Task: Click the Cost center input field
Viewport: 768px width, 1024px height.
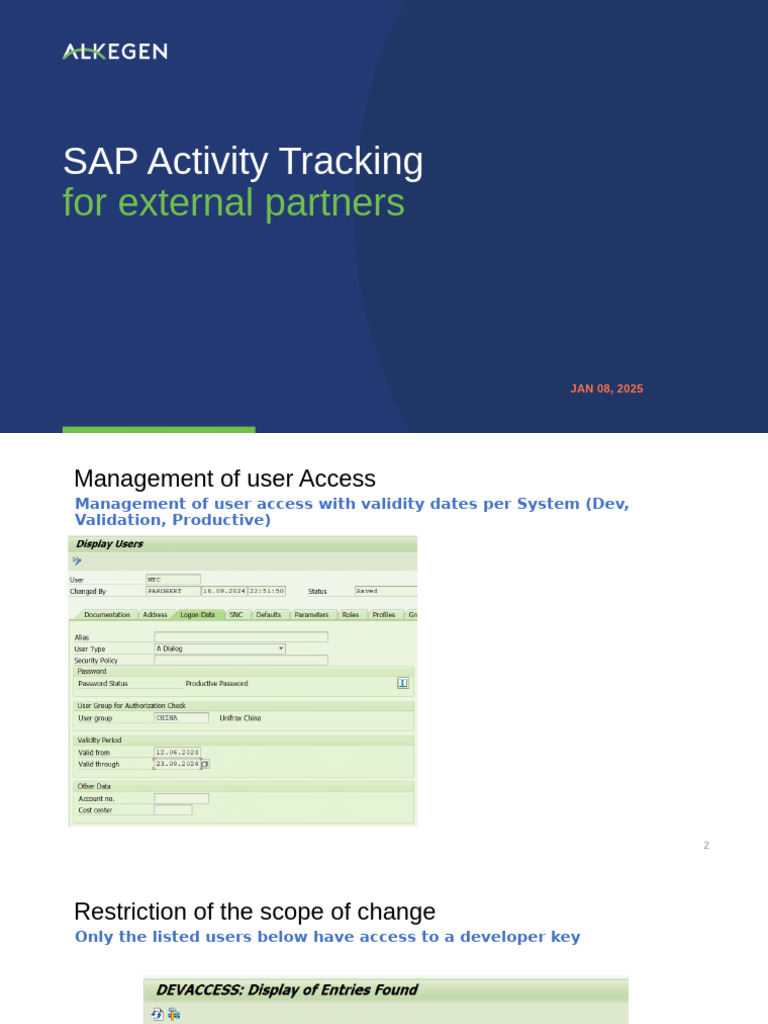Action: (x=173, y=810)
